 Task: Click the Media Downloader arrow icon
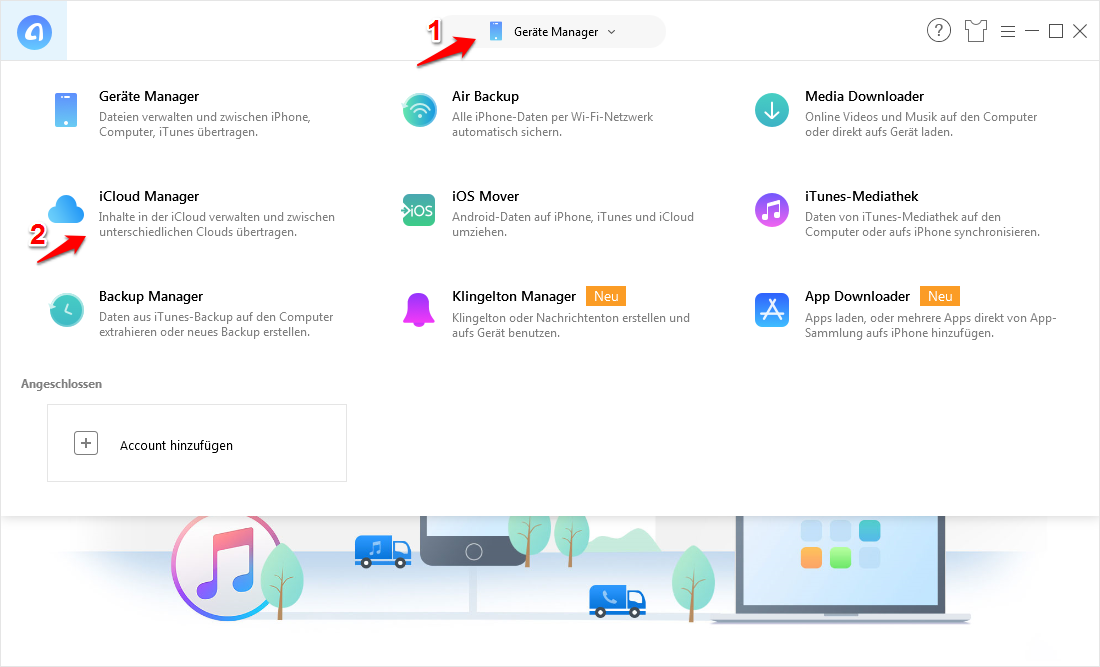coord(772,110)
